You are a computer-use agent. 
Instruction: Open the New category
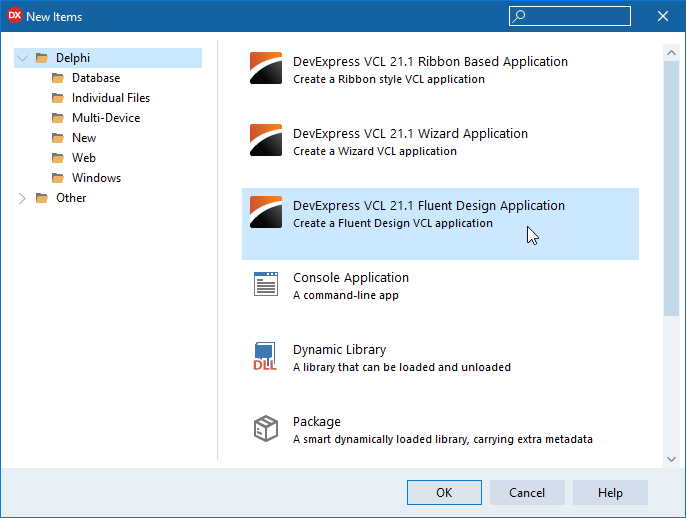[84, 138]
